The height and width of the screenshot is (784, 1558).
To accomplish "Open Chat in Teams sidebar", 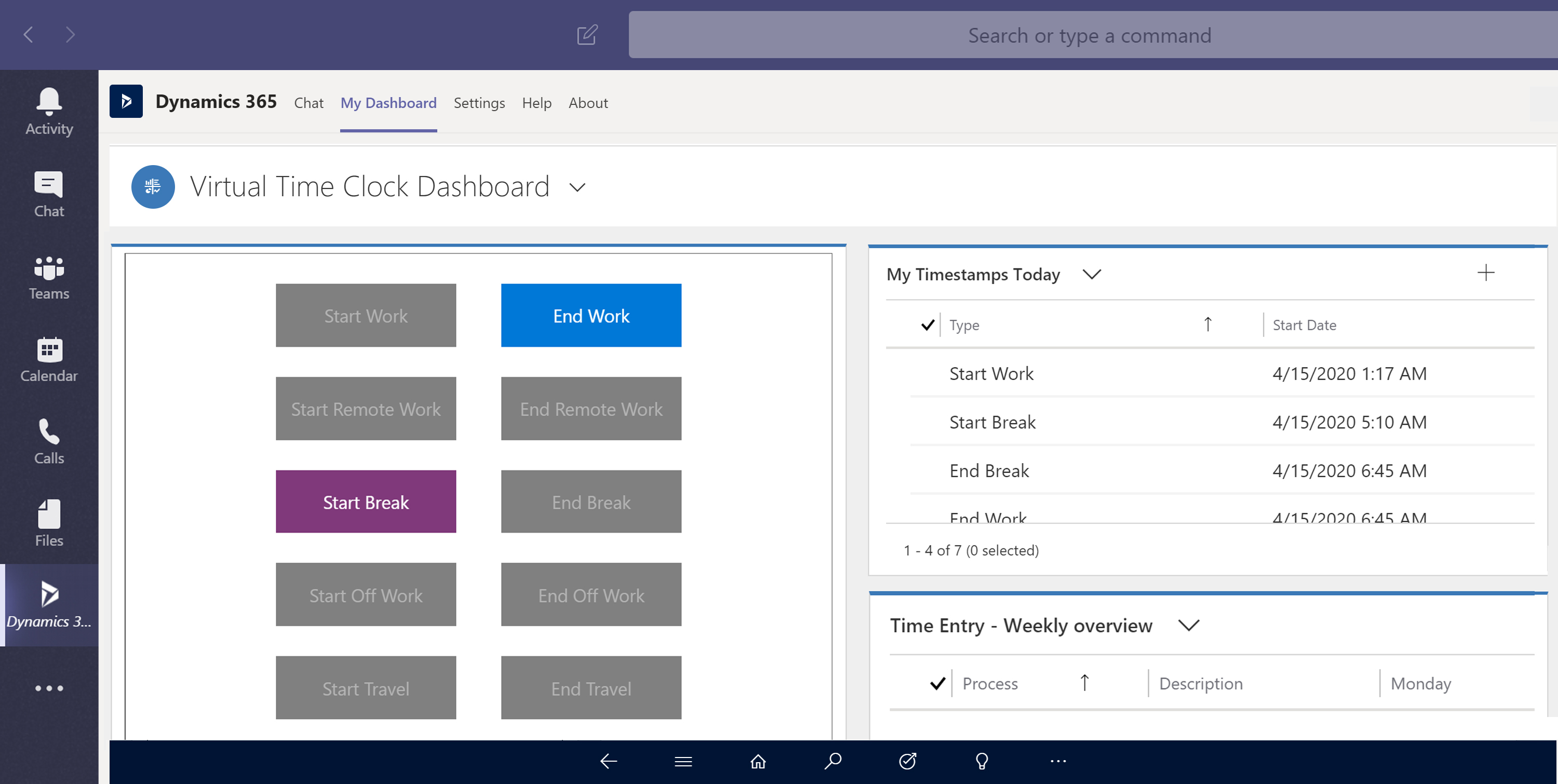I will coord(49,195).
